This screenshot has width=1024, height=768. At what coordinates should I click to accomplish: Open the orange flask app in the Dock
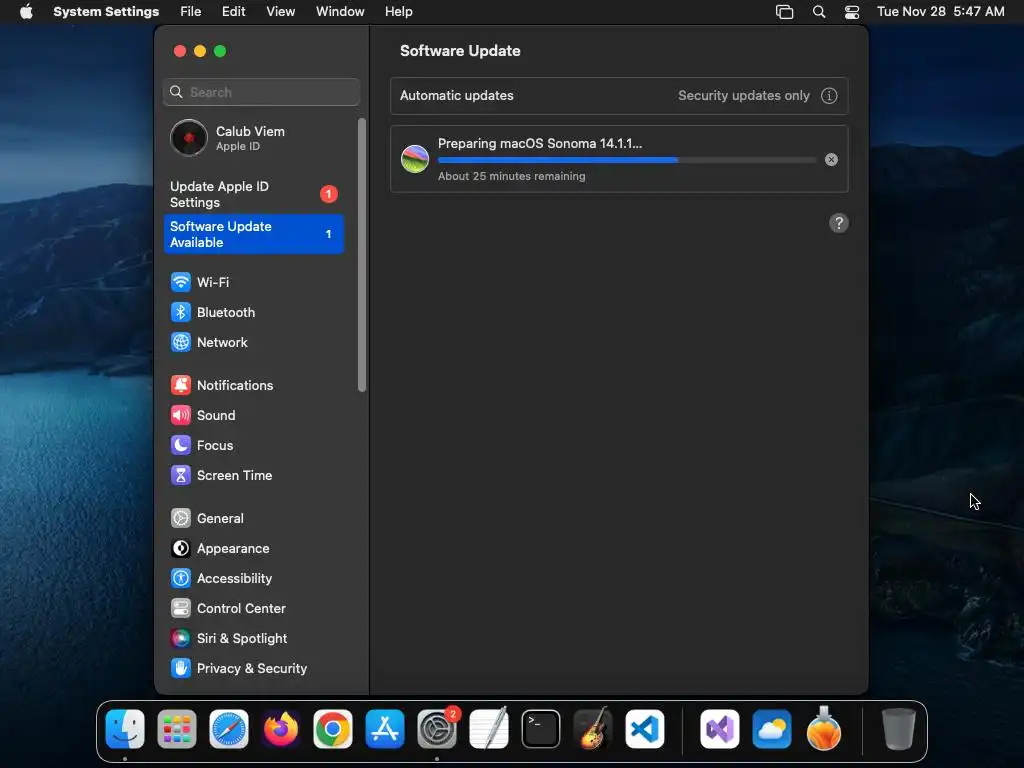(824, 729)
